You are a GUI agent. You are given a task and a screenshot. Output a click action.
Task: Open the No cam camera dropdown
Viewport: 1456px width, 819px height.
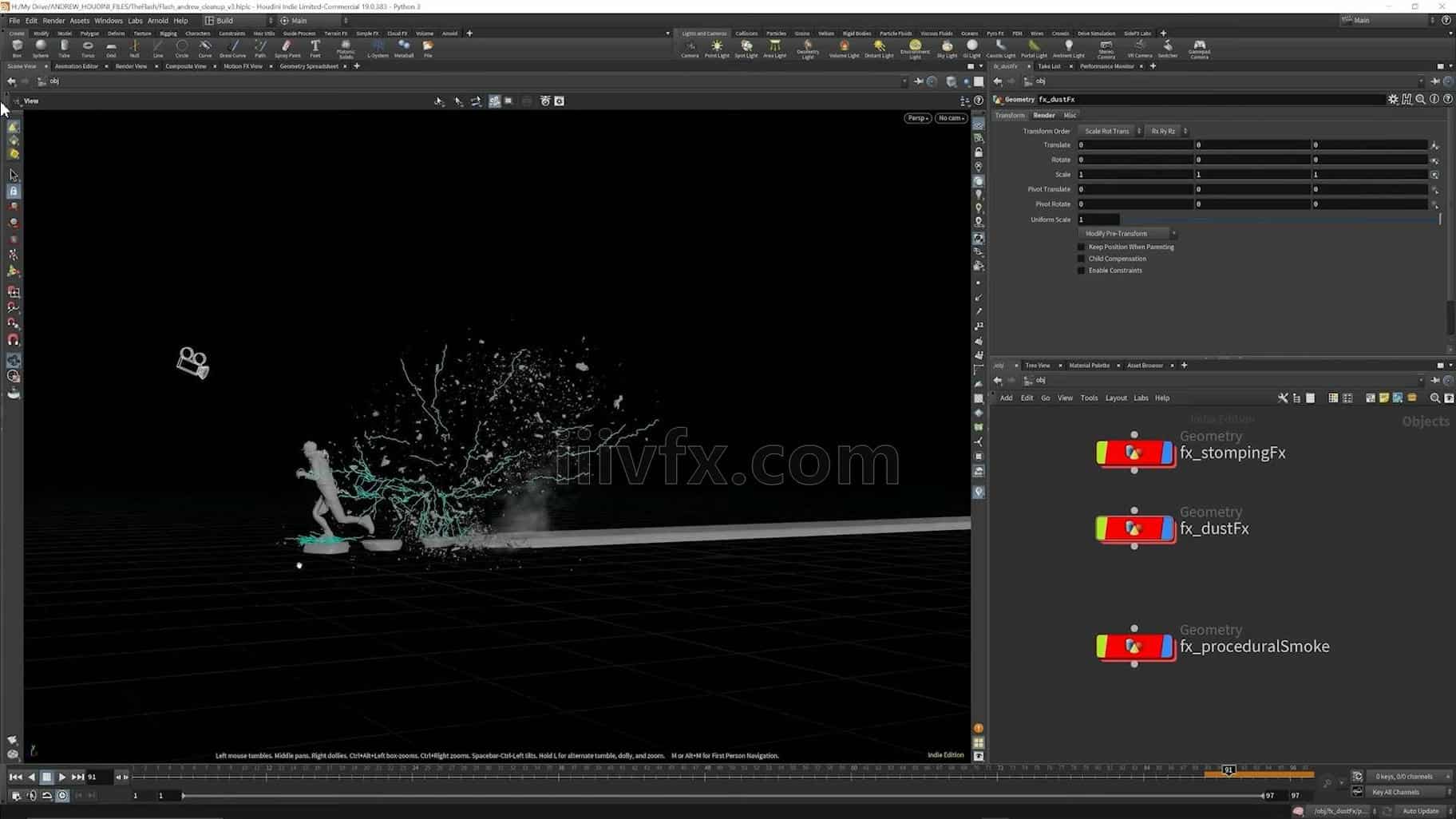point(952,118)
